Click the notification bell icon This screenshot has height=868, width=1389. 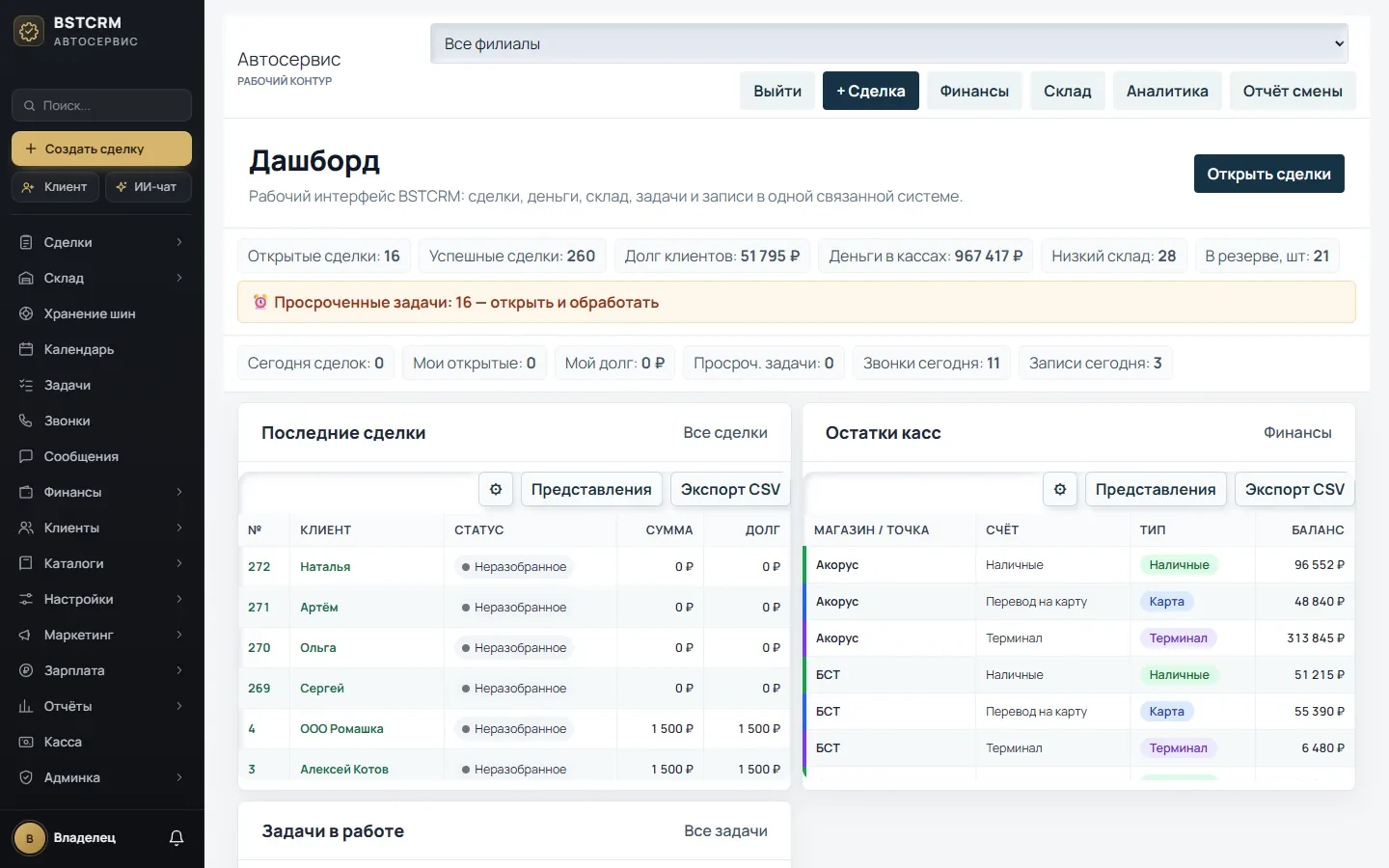pos(177,838)
